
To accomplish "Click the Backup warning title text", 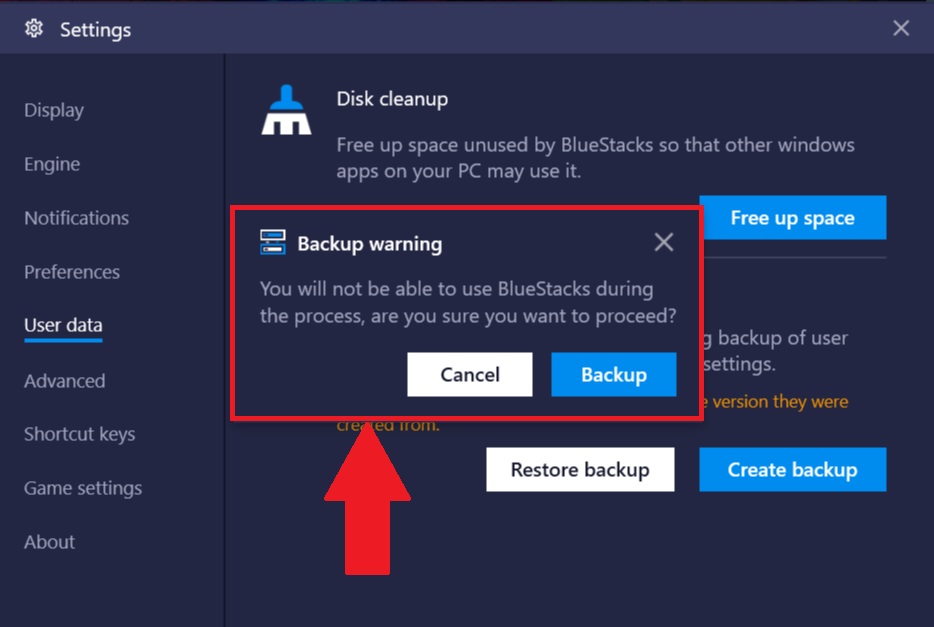I will point(370,244).
